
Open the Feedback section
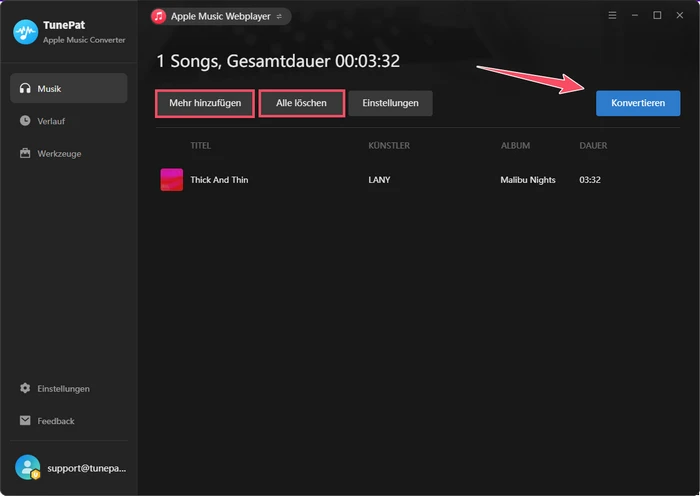pos(69,421)
